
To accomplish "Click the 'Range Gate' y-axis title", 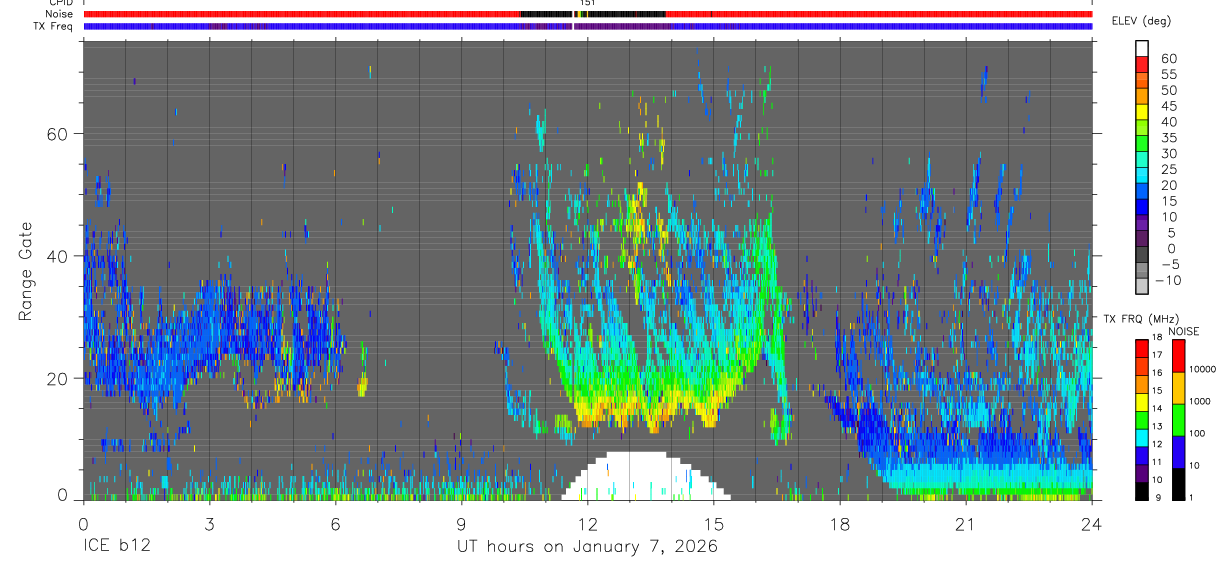I will [x=27, y=272].
